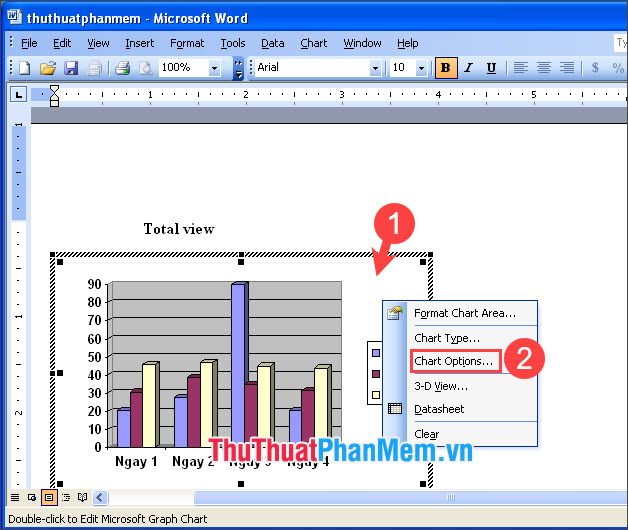Open the Chart menu in menu bar
The image size is (628, 530).
point(313,43)
